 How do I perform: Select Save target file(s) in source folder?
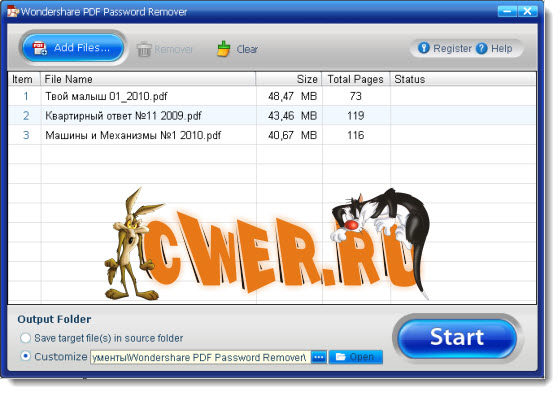(25, 338)
